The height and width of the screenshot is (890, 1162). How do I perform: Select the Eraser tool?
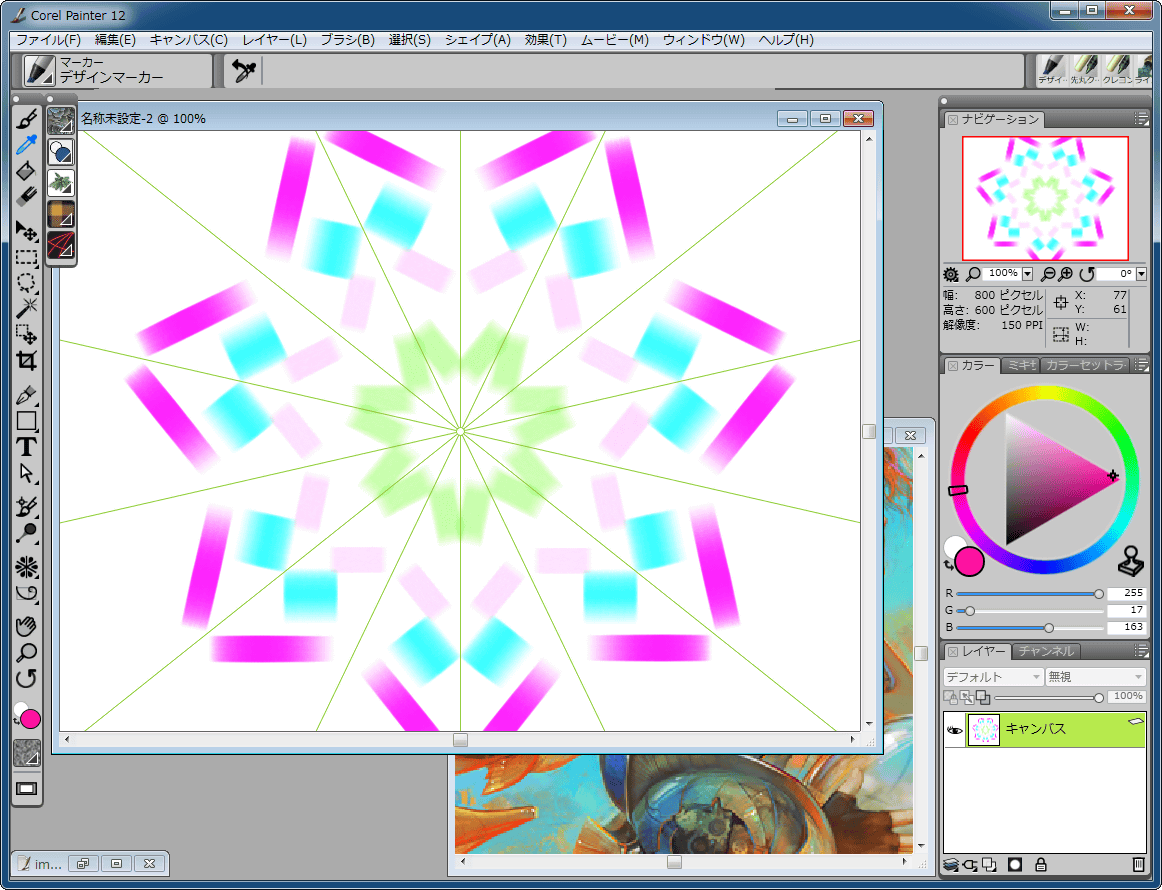[26, 196]
